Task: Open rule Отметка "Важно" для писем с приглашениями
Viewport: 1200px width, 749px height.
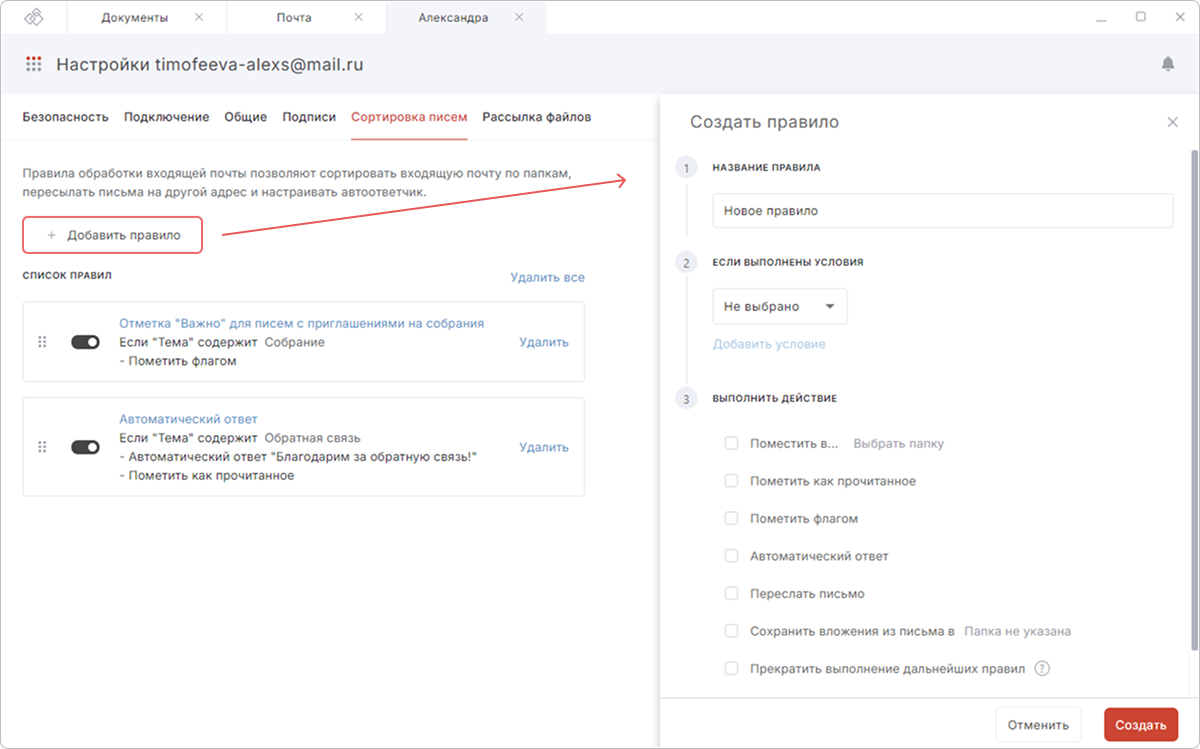Action: tap(302, 324)
